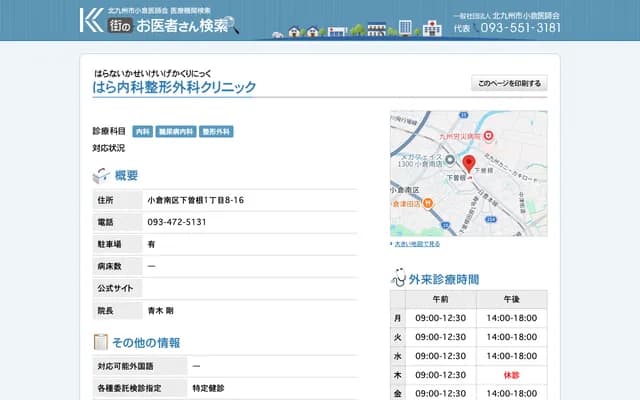Click the 概要 section clipboard icon
Image resolution: width=640 pixels, height=400 pixels.
pos(101,176)
